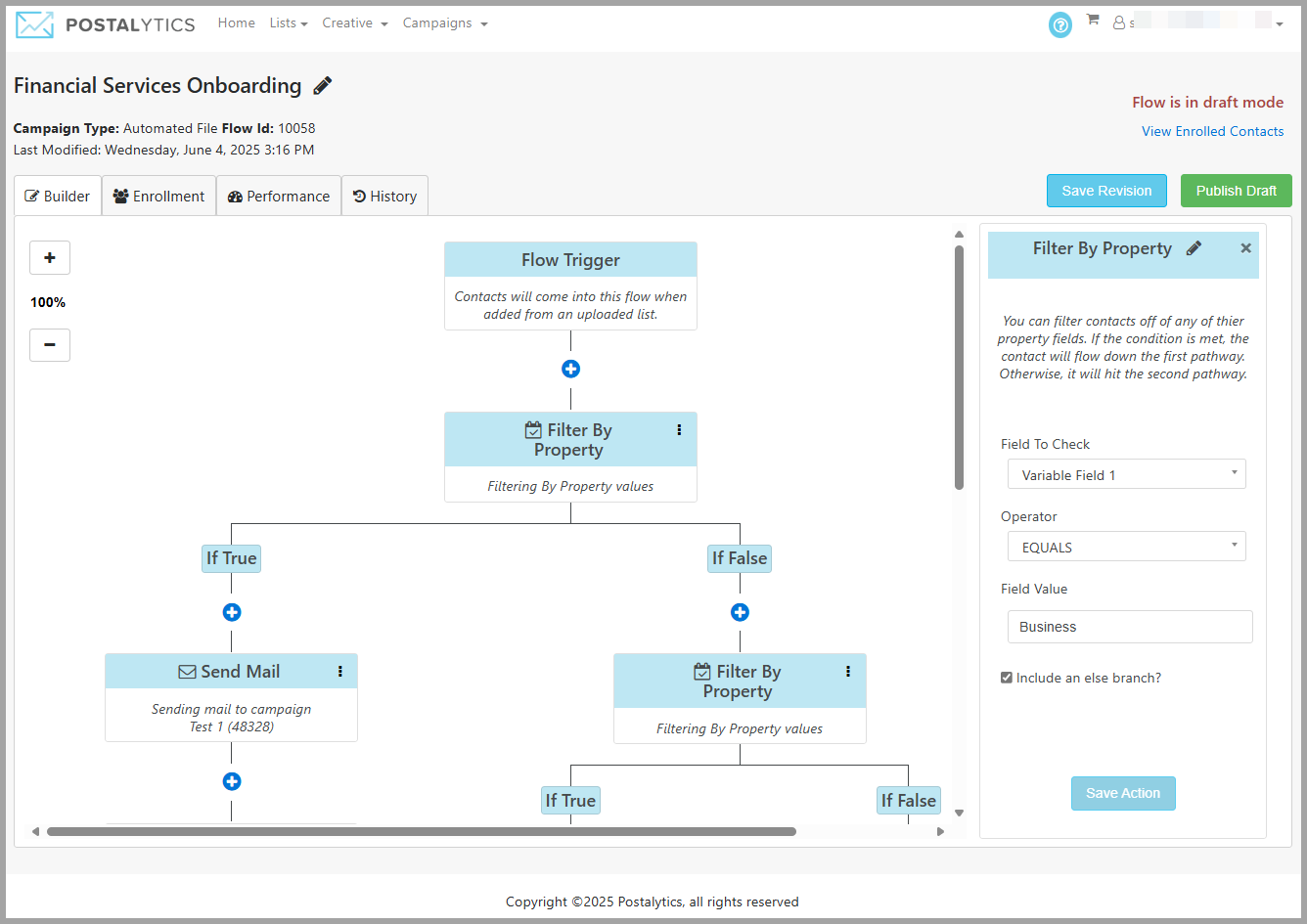The image size is (1307, 924).
Task: Zoom in with the plus button
Action: pos(50,258)
